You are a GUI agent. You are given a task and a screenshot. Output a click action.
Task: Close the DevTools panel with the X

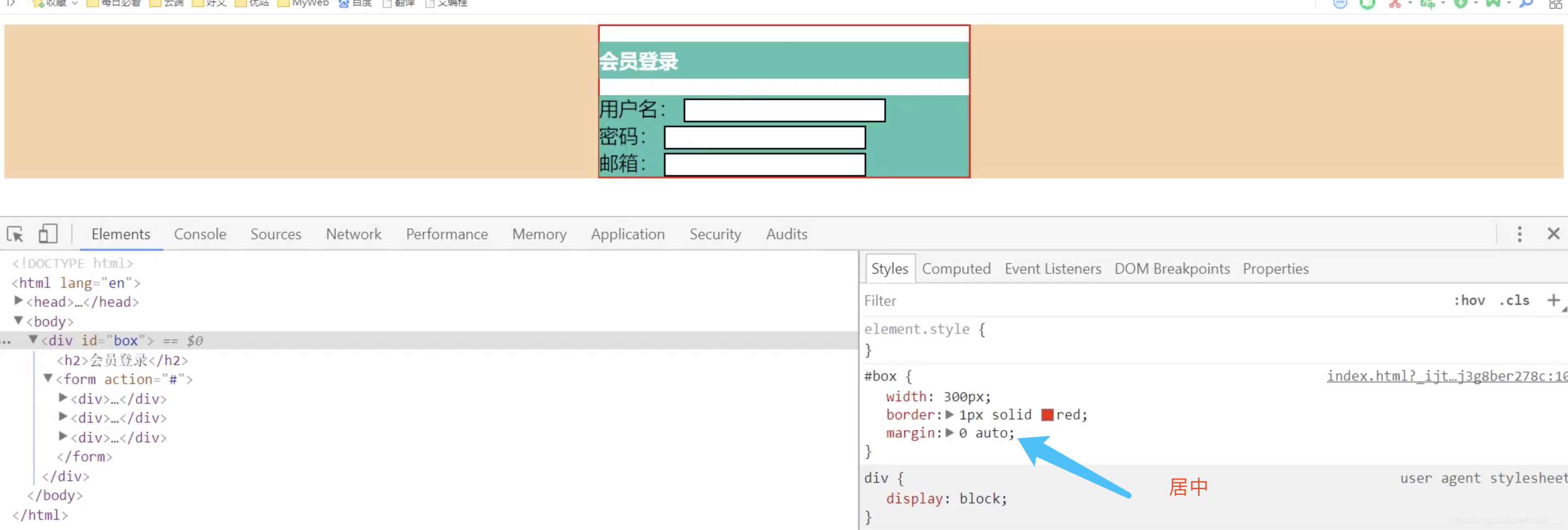1553,233
